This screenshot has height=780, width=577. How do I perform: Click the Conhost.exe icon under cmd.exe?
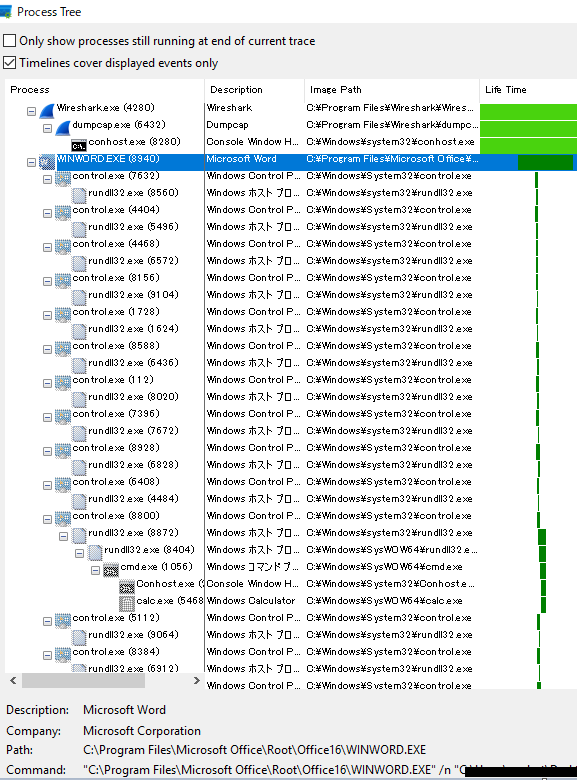pos(127,587)
